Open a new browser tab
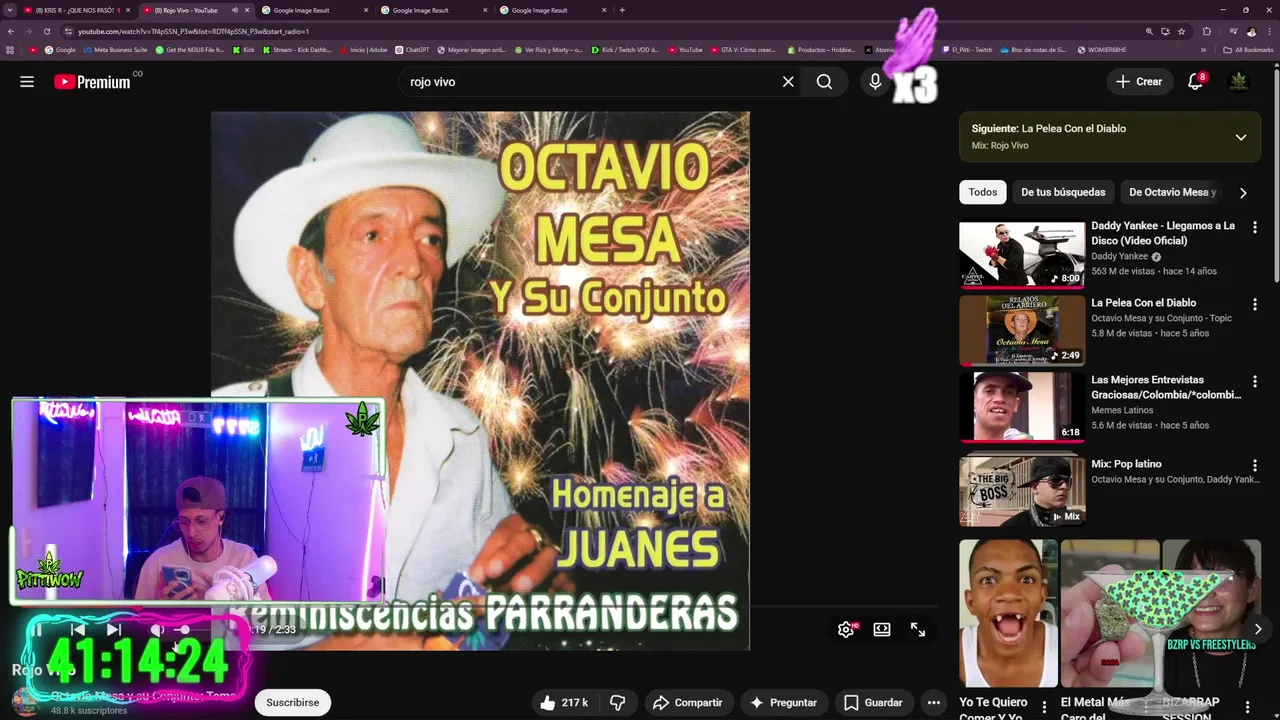 pyautogui.click(x=622, y=10)
